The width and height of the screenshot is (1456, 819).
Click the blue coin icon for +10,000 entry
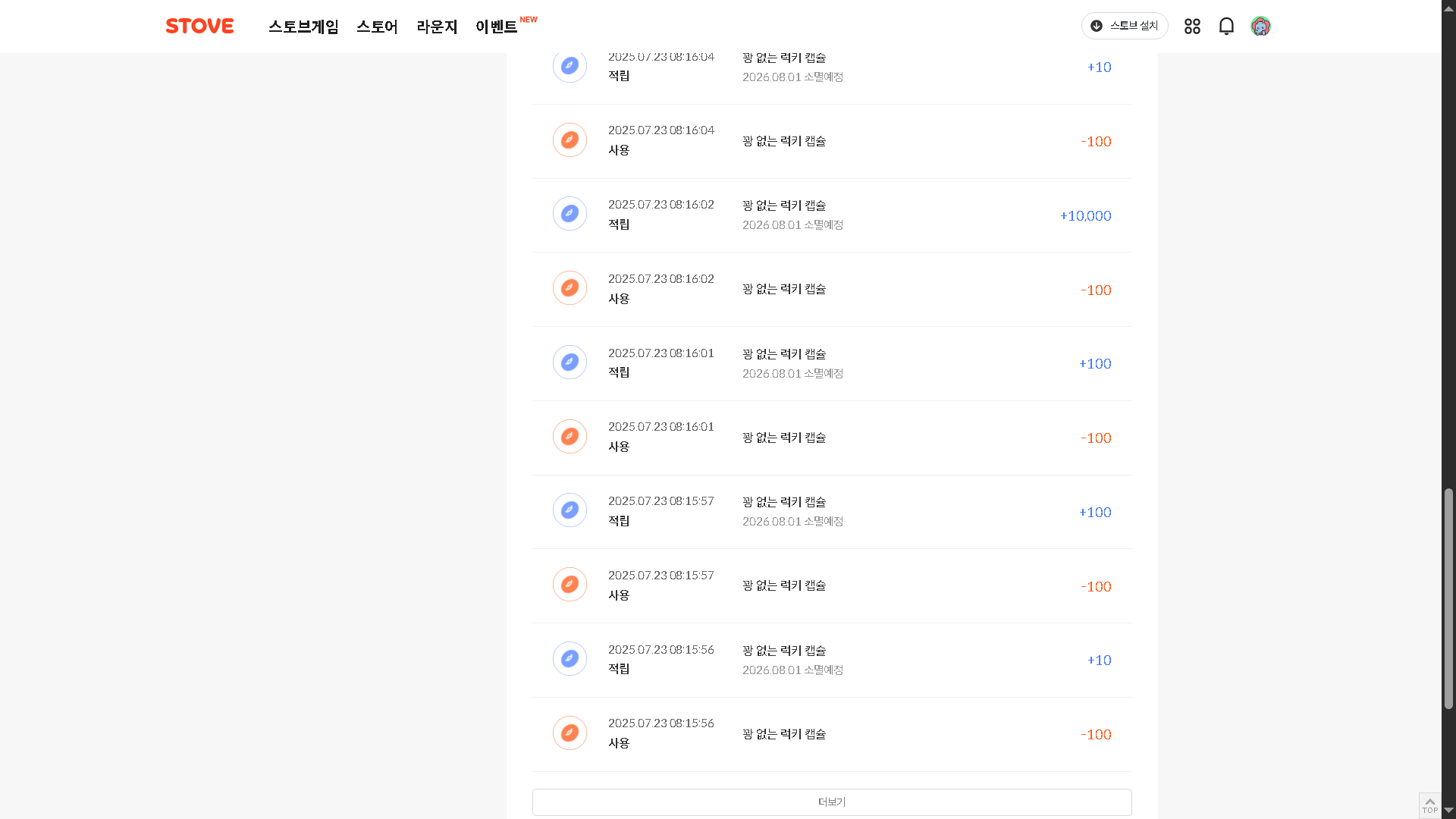570,214
